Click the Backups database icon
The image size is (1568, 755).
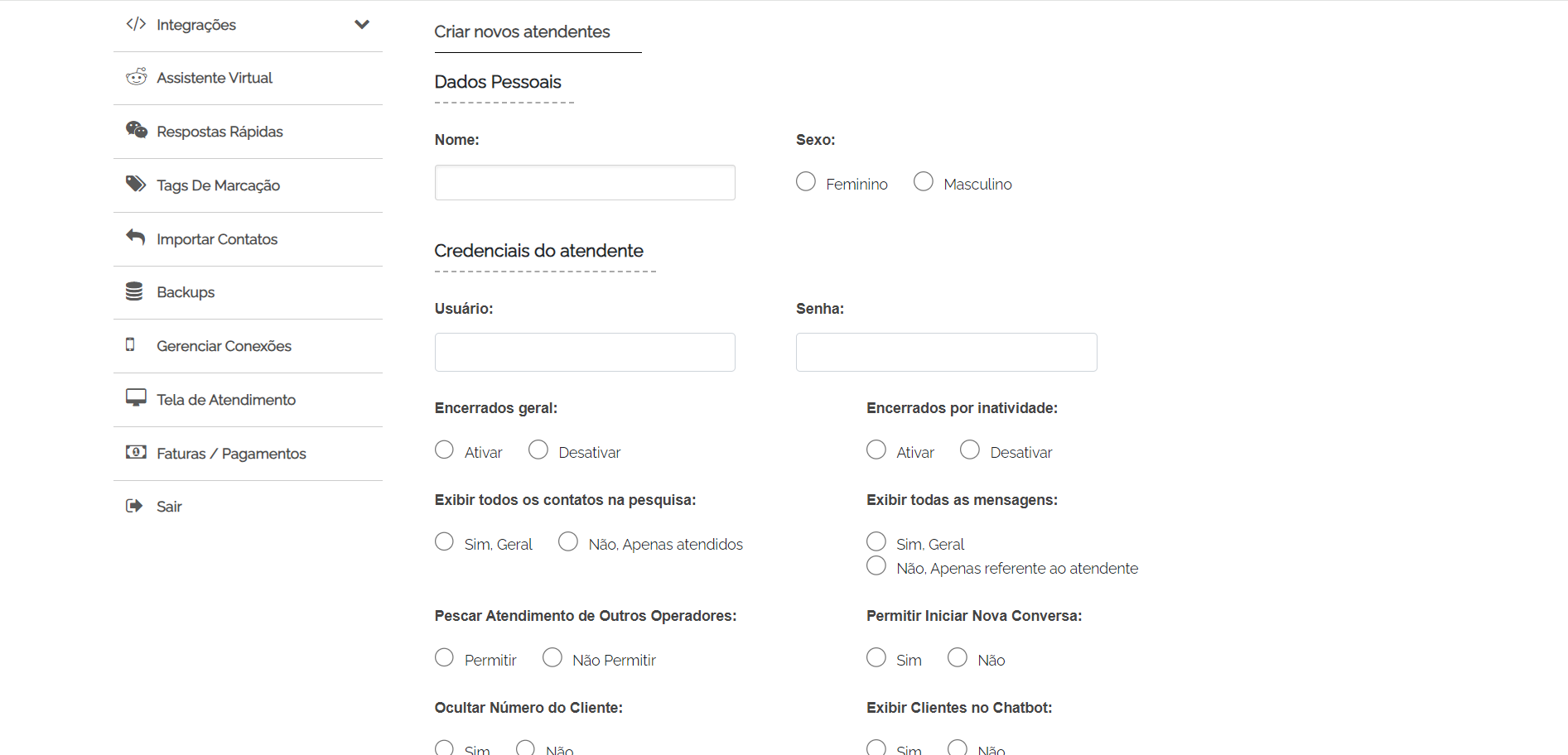click(134, 291)
